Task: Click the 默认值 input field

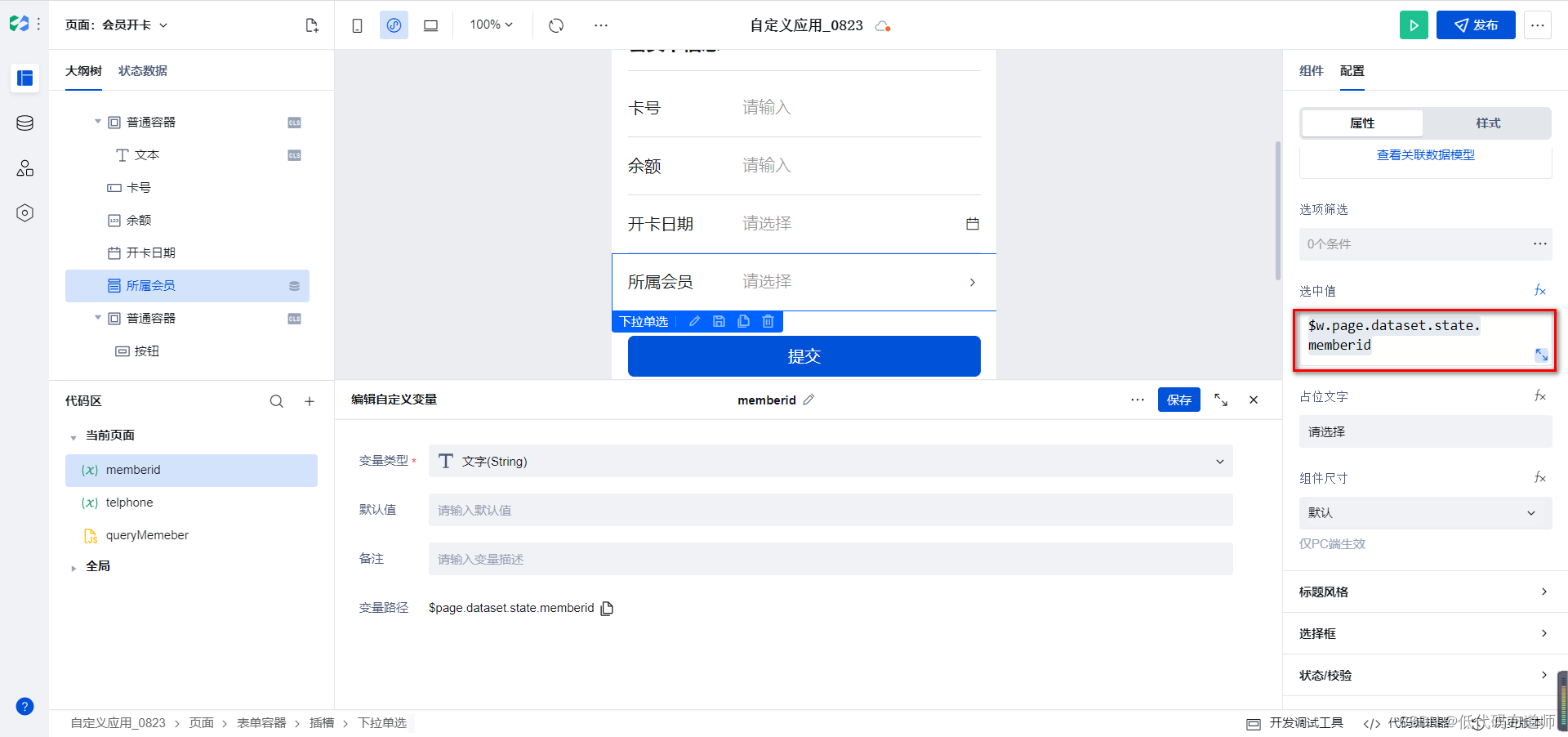Action: pyautogui.click(x=831, y=511)
